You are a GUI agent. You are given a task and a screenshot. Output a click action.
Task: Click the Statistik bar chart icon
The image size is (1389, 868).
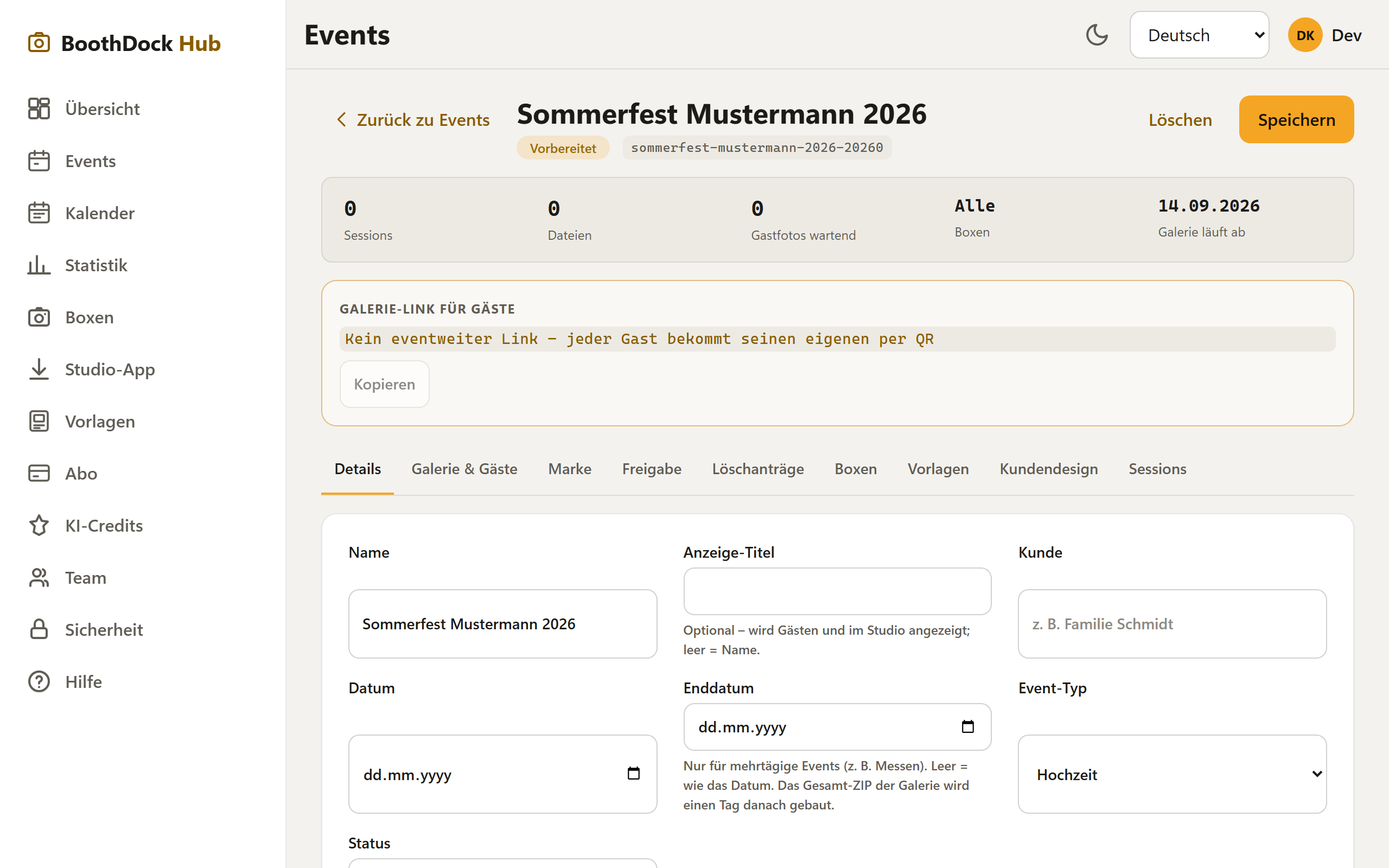(39, 265)
